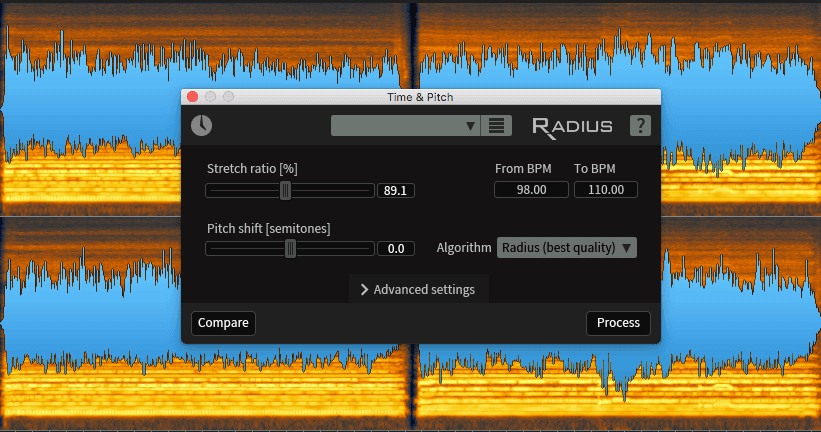Click the history clock icon
The image size is (821, 432).
point(202,126)
